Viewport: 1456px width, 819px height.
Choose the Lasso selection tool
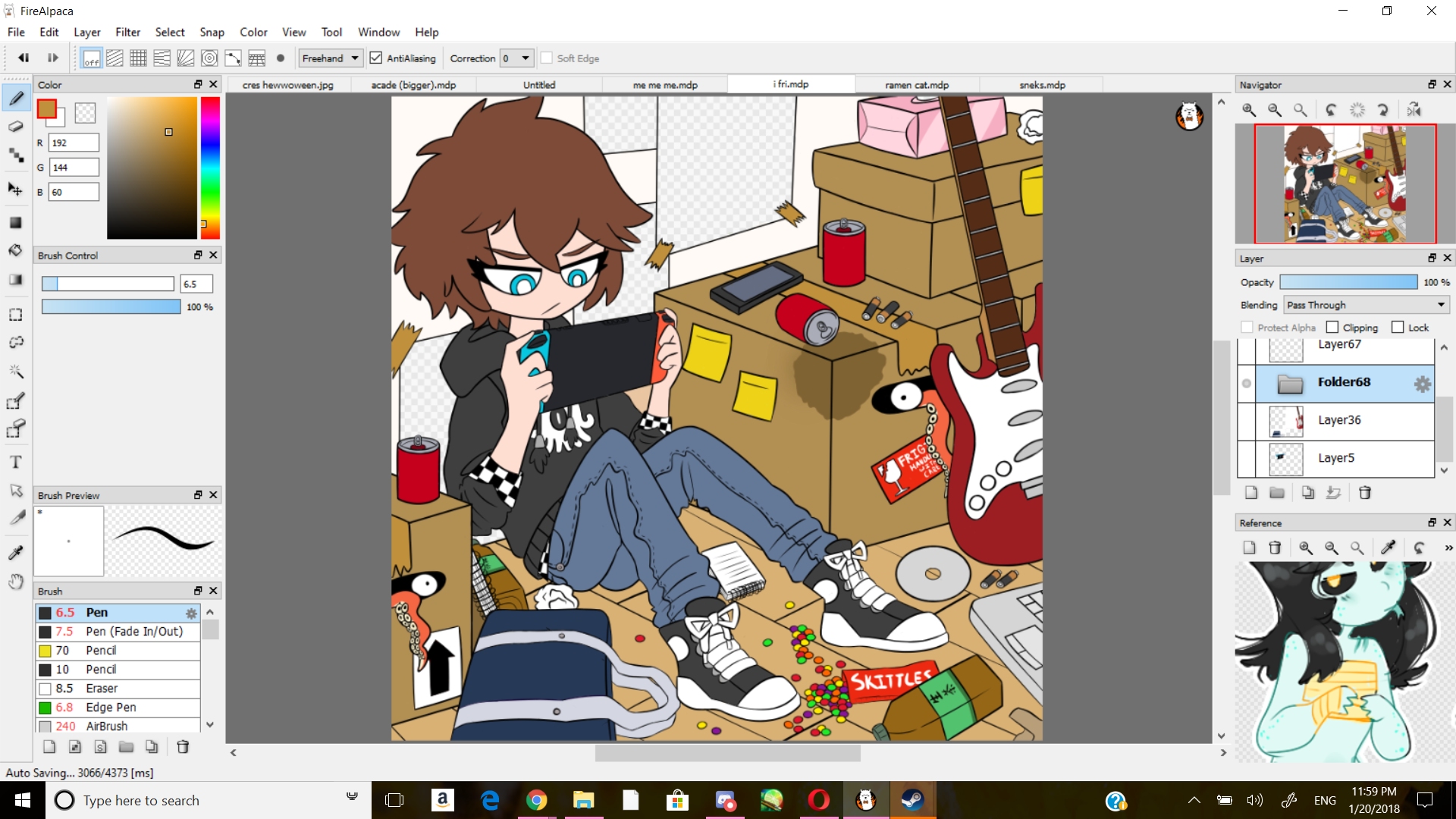tap(16, 343)
